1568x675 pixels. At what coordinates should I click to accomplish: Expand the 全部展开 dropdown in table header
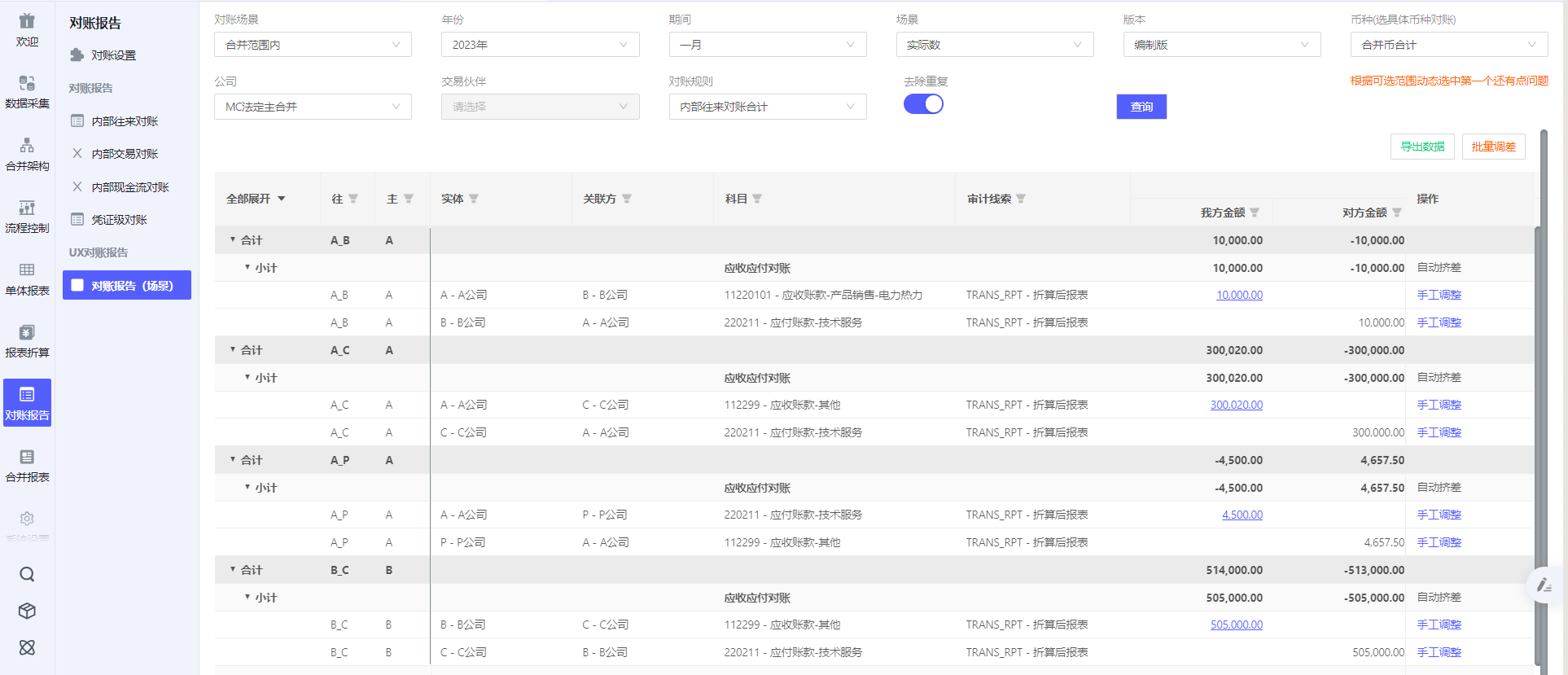click(281, 199)
